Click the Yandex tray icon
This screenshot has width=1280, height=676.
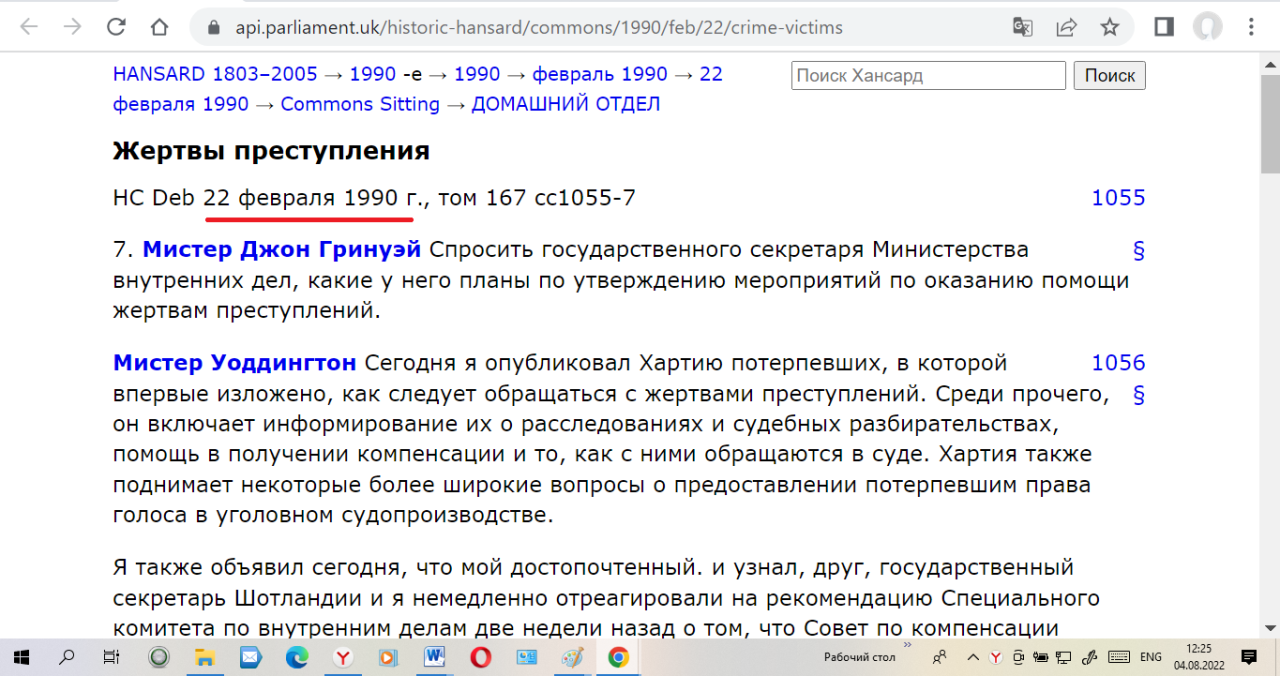[x=996, y=657]
